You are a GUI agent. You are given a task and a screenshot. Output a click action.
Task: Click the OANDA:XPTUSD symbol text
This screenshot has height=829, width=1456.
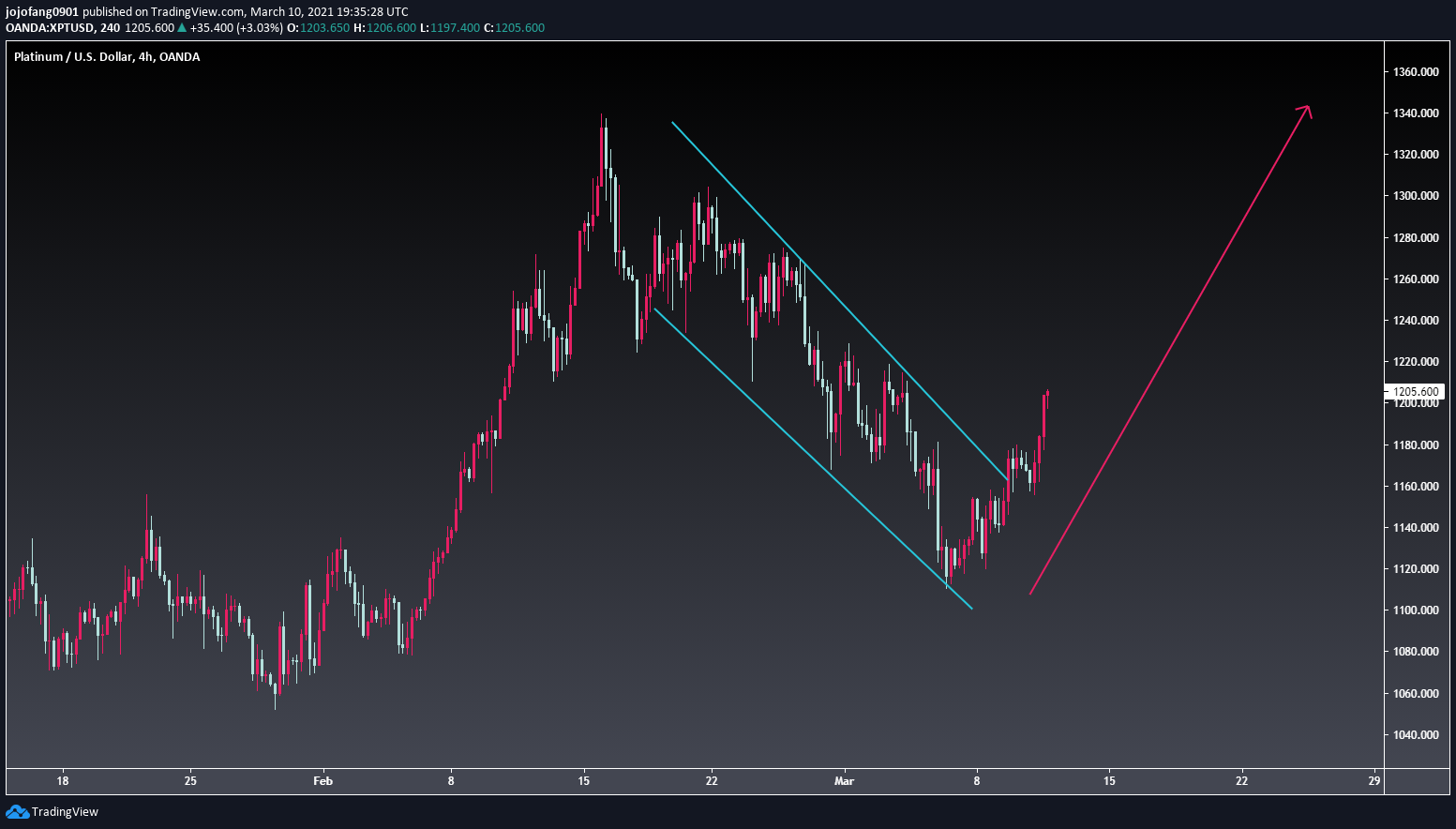pos(50,28)
